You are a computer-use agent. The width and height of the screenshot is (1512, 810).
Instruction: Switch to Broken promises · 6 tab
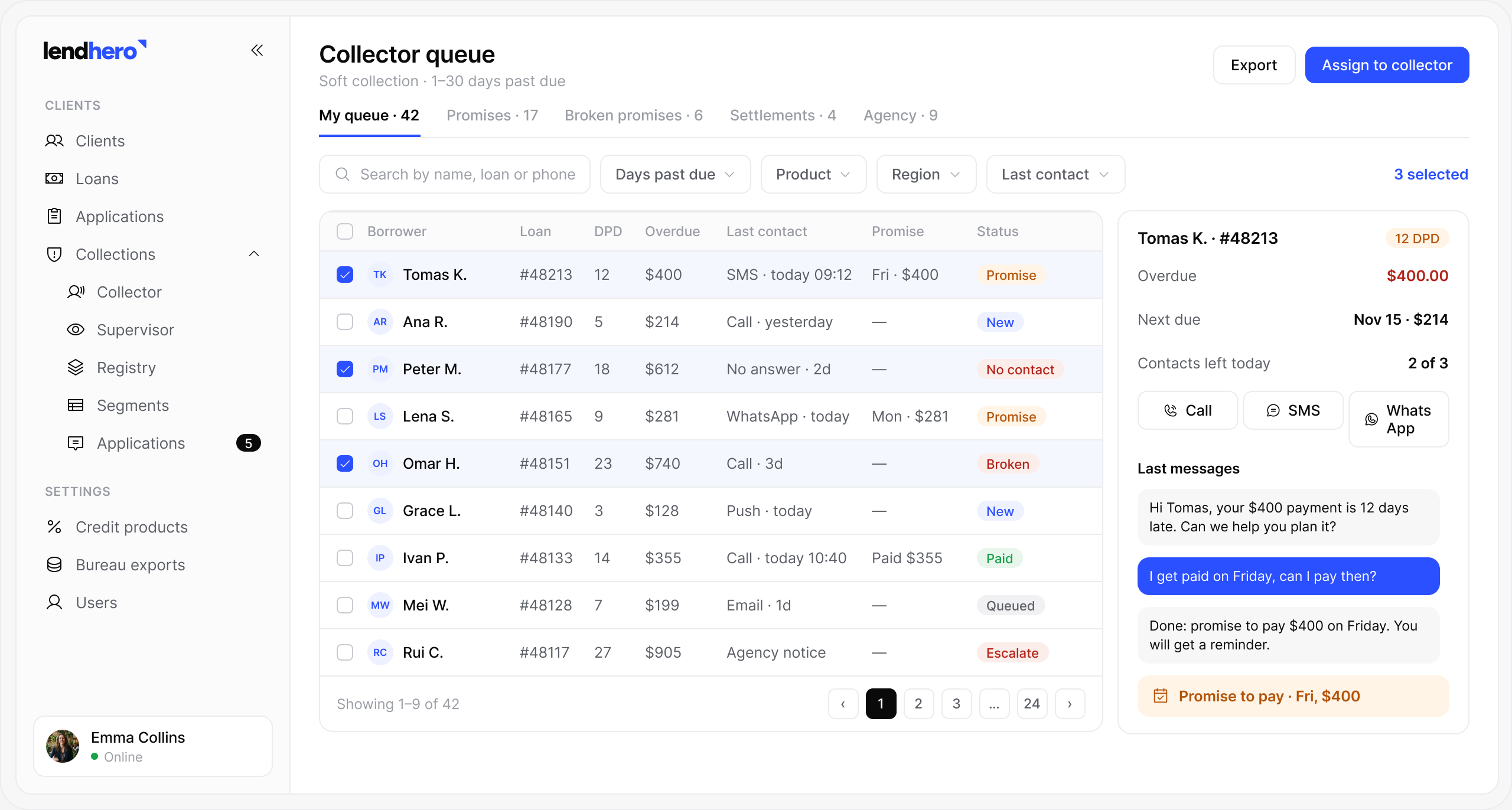point(633,115)
